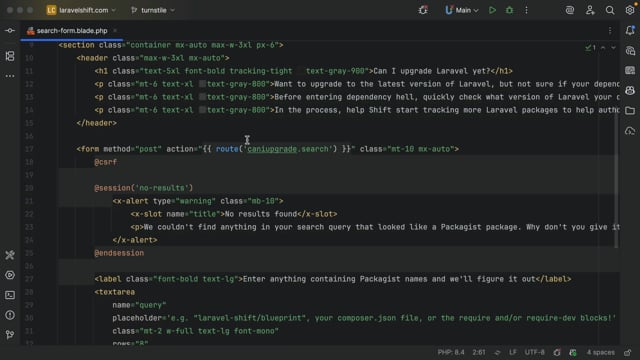Click the closing </x-alert> tag
This screenshot has width=640, height=360.
coord(135,240)
